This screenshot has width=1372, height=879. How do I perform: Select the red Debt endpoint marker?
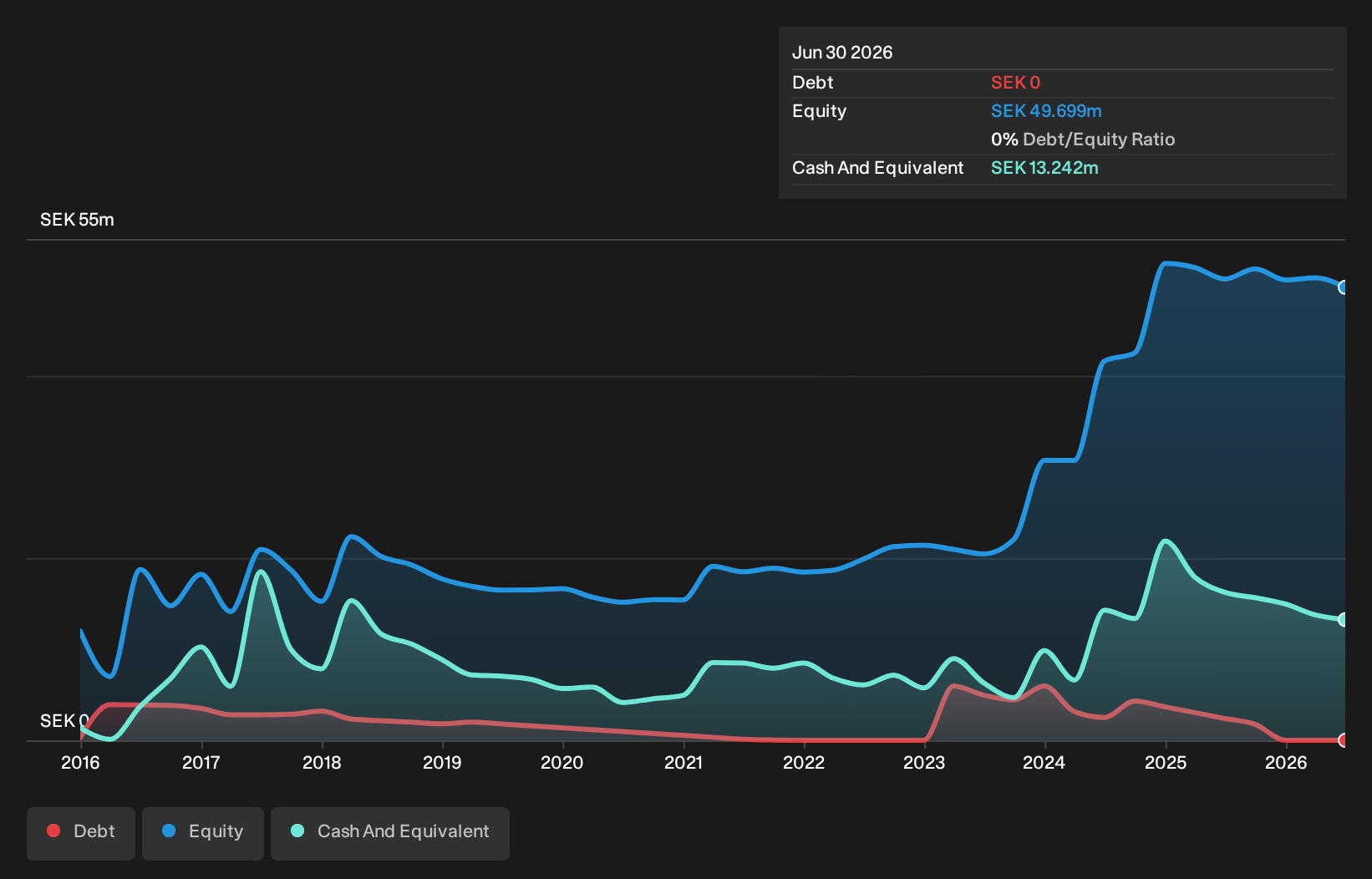[x=1344, y=740]
